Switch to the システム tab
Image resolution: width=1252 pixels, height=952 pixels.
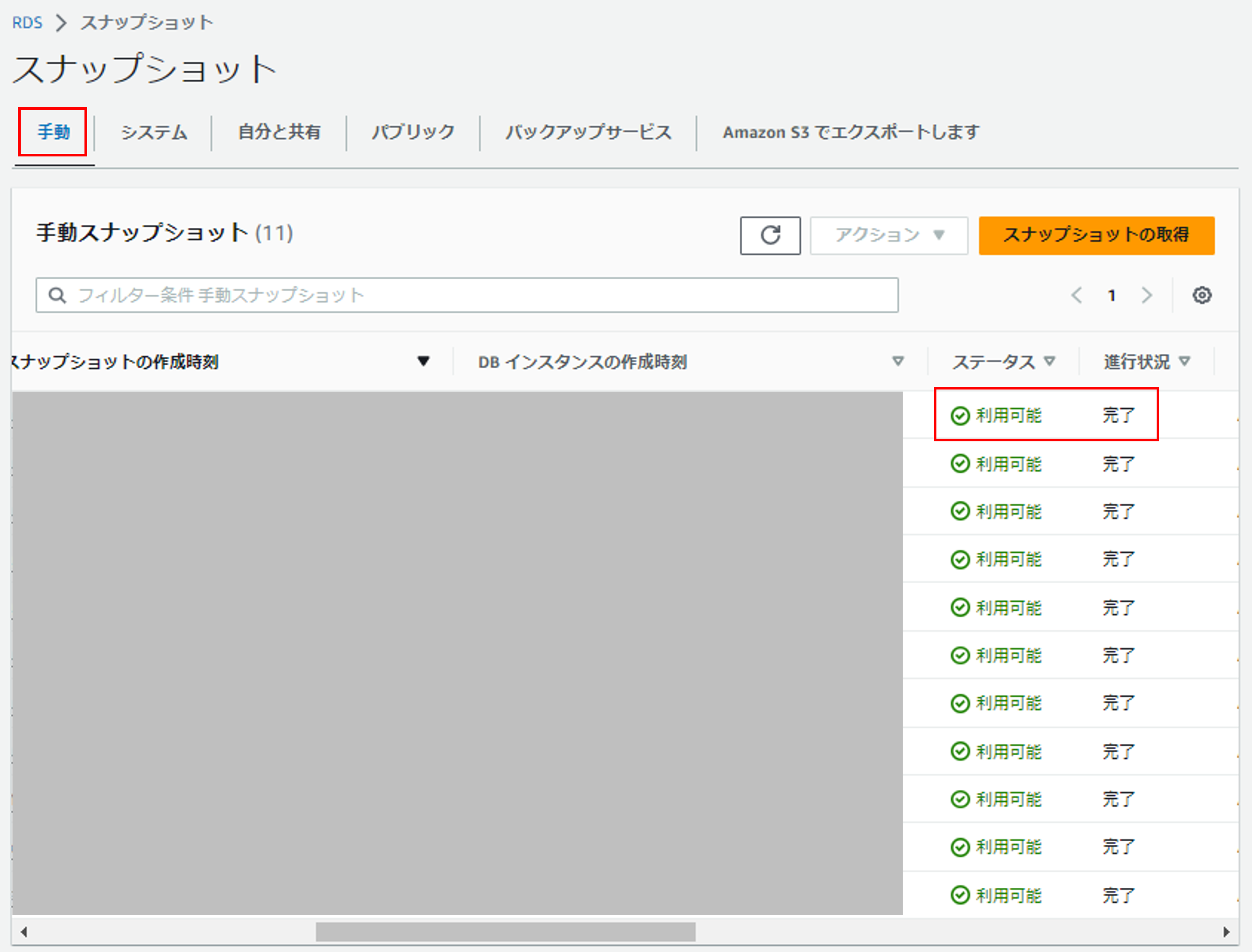pyautogui.click(x=154, y=132)
